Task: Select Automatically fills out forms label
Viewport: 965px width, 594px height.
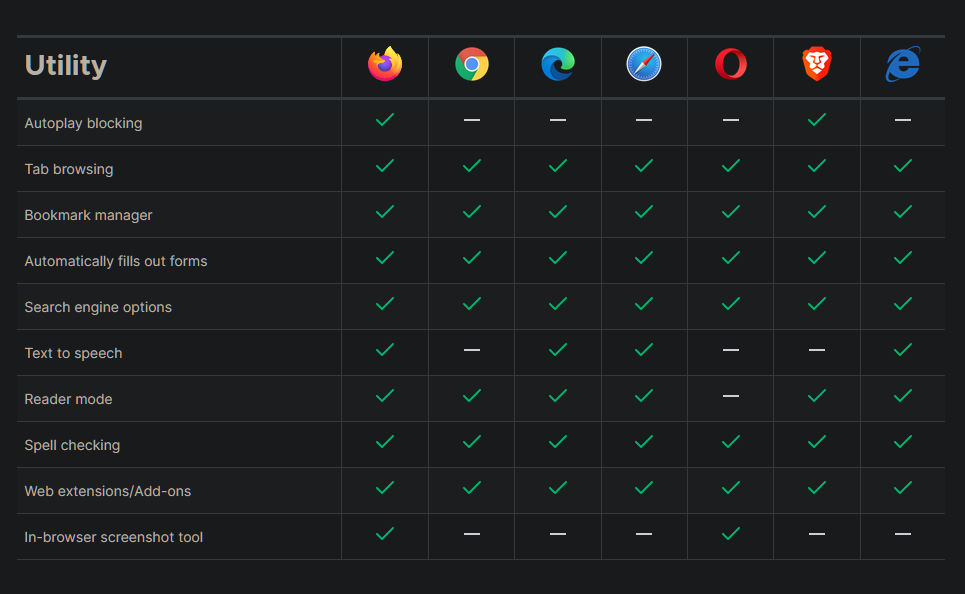Action: coord(116,261)
